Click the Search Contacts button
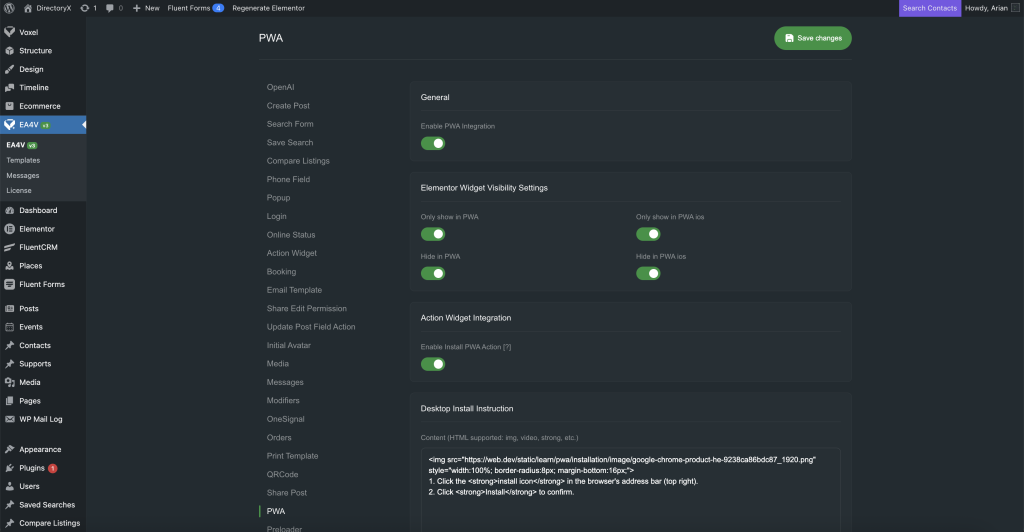 (x=929, y=8)
